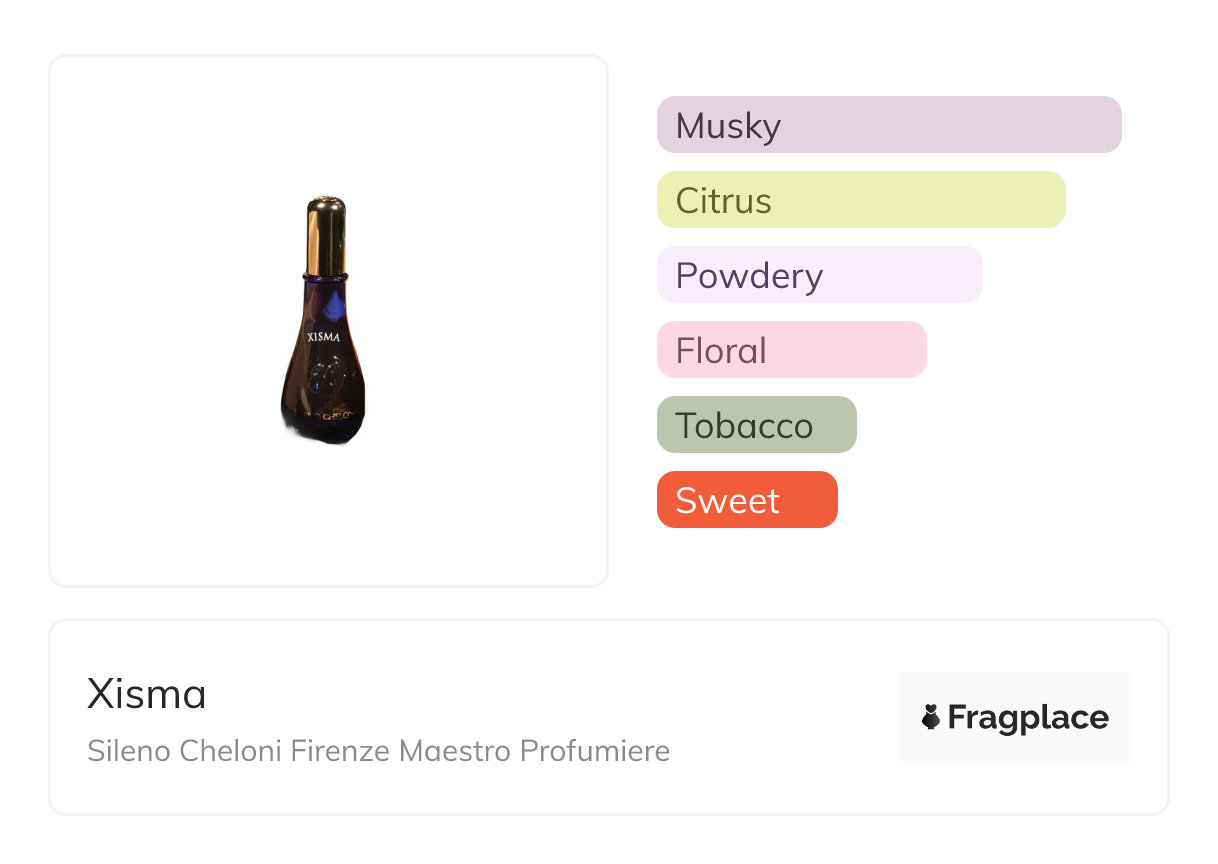Click the Fragplace perfume bottle logo icon
Viewport: 1218px width, 864px height.
coord(931,717)
